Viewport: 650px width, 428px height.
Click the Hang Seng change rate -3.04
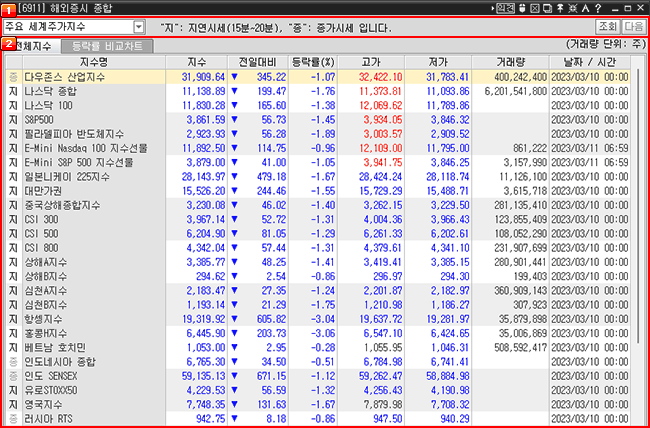[323, 319]
